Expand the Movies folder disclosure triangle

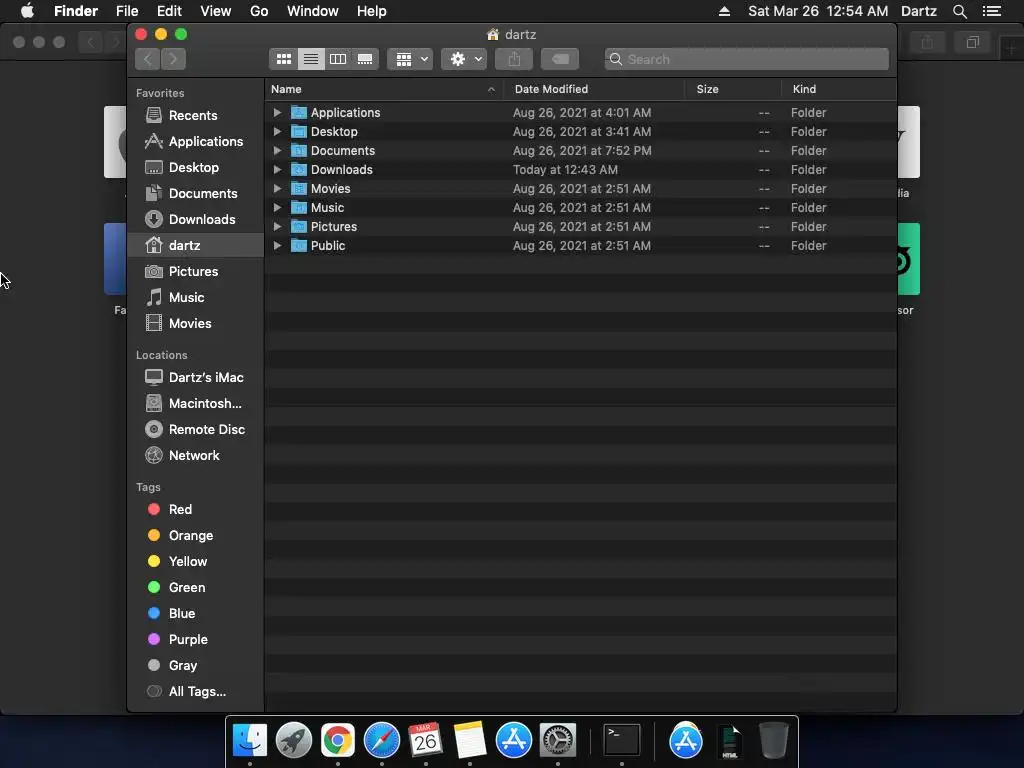point(278,188)
